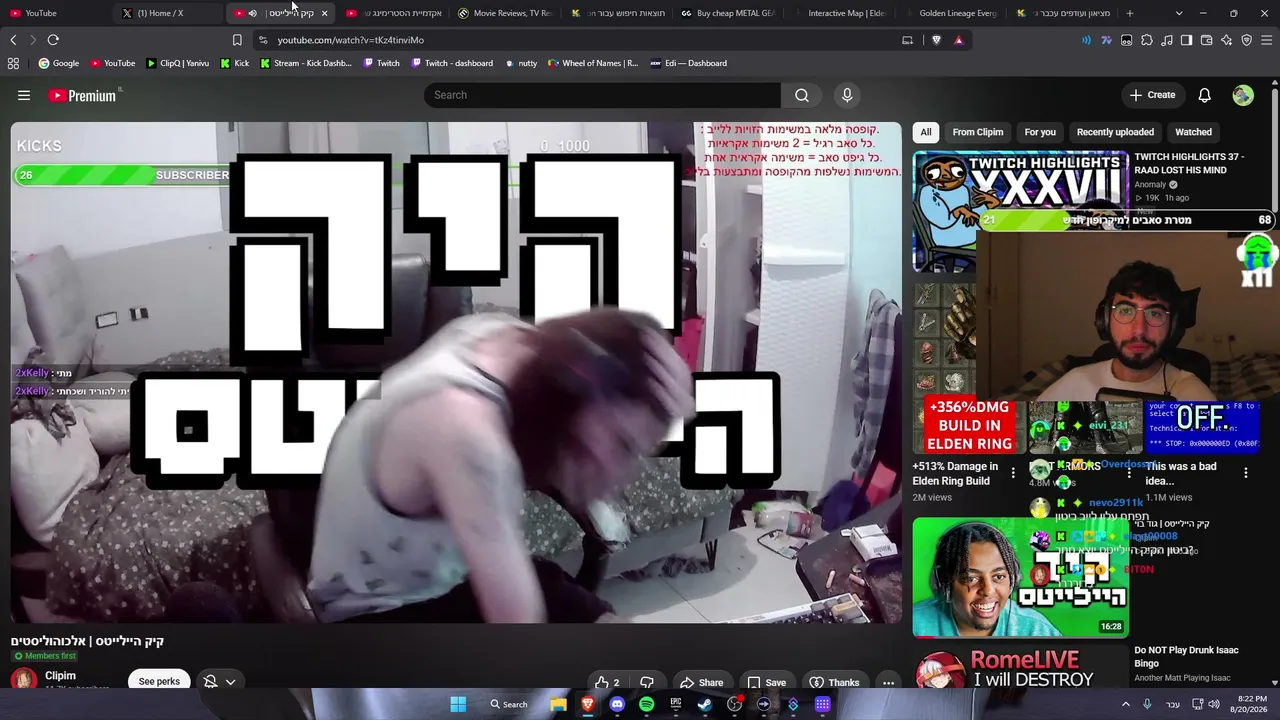Screen dimensions: 1280x720
Task: Select the 'For you' filter chip
Action: pos(1040,132)
